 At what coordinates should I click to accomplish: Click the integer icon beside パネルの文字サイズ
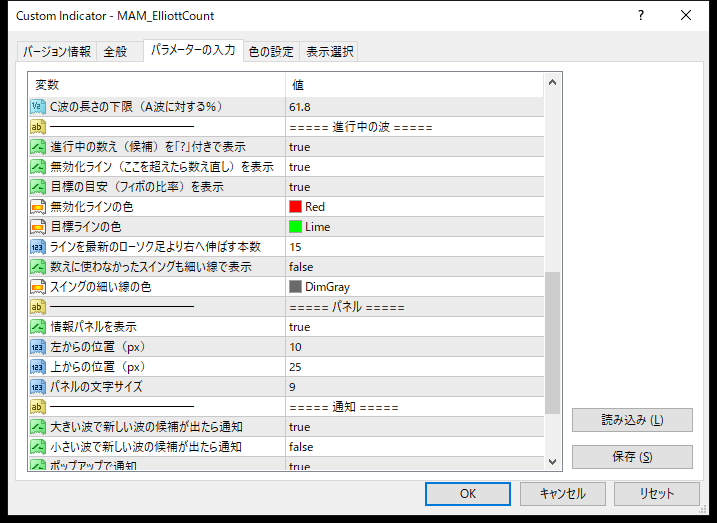[38, 387]
